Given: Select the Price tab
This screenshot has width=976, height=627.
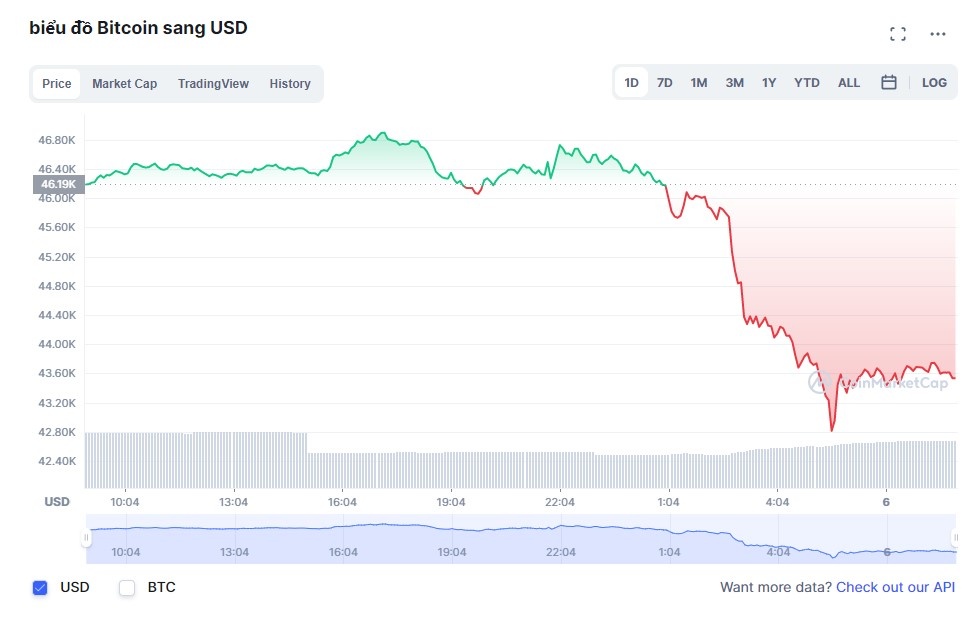Looking at the screenshot, I should (56, 84).
